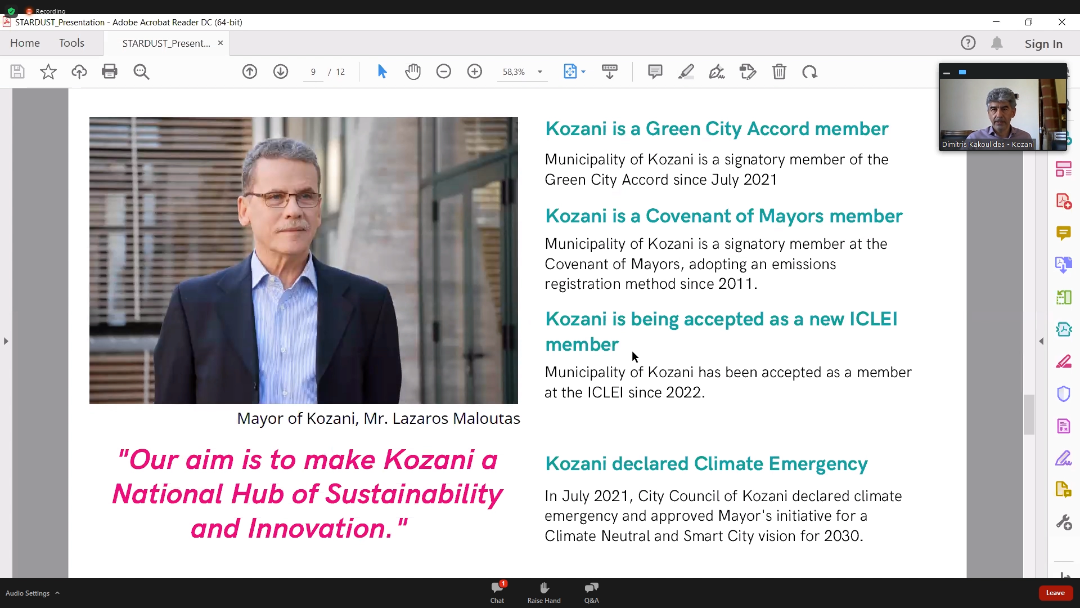The height and width of the screenshot is (608, 1080).
Task: Go to the next page arrow
Action: coord(281,72)
